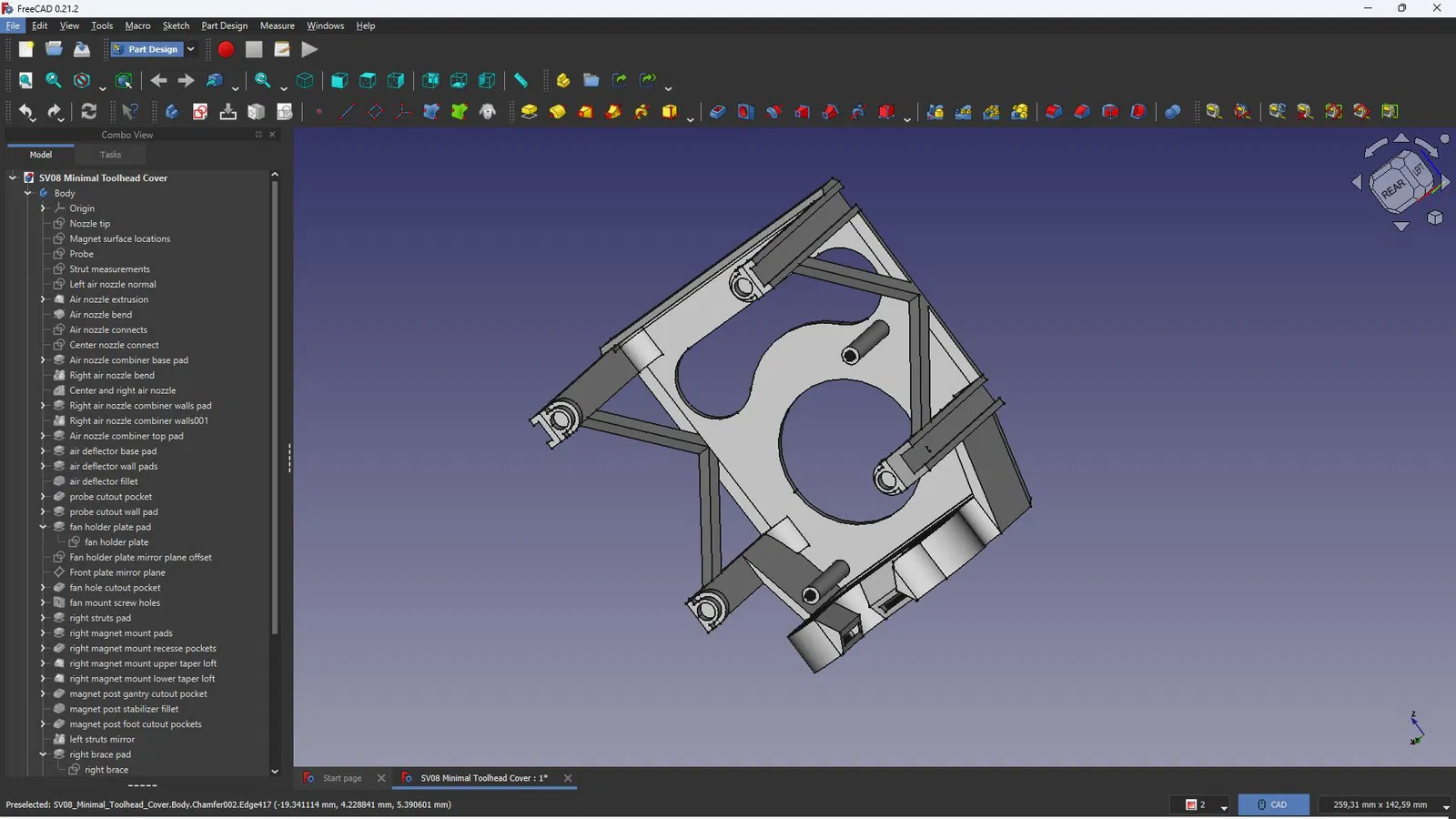Activate the What's This help pointer
The image size is (1456, 819).
130,111
